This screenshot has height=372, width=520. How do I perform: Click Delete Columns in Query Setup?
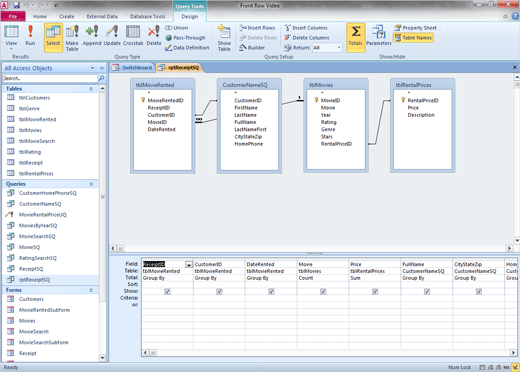tap(307, 38)
